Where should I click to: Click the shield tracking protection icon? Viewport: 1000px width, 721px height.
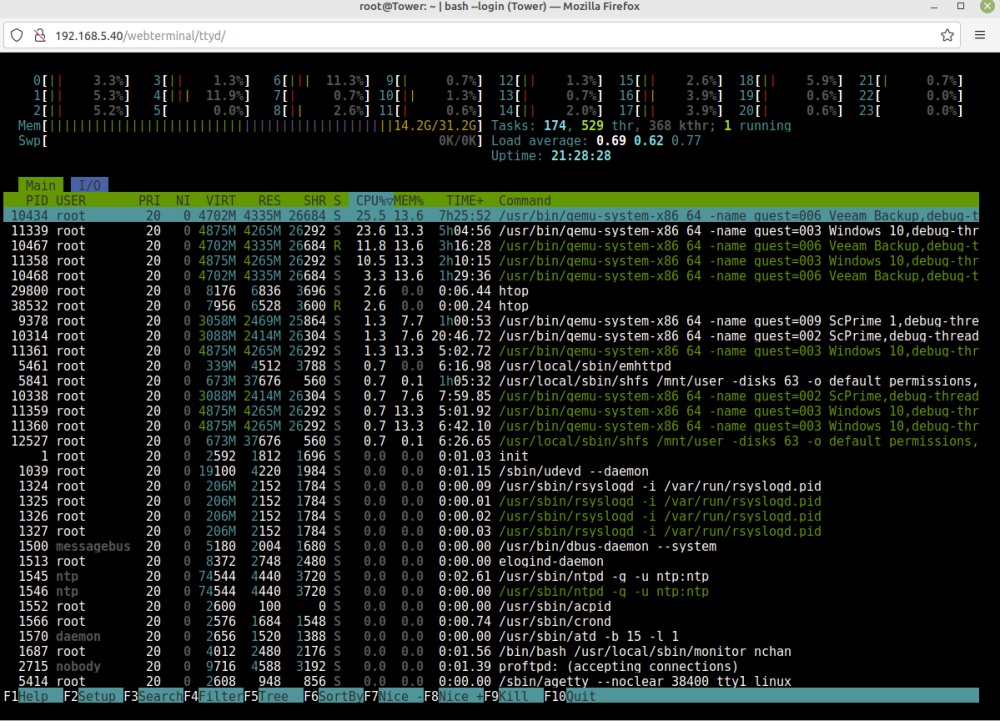click(x=17, y=35)
